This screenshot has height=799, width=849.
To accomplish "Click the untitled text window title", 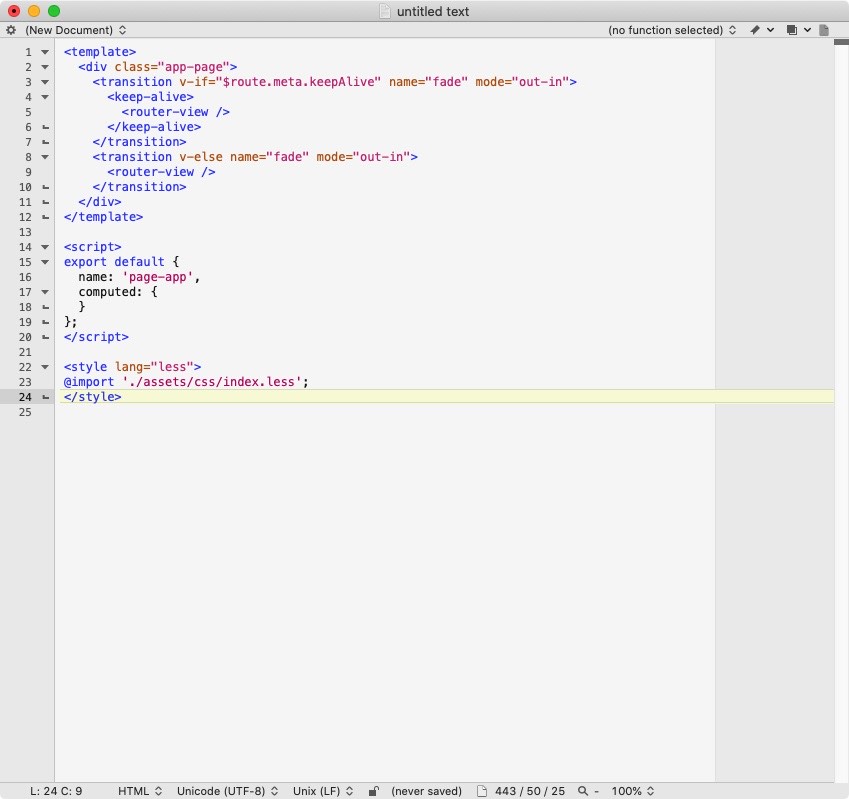I will (x=433, y=11).
